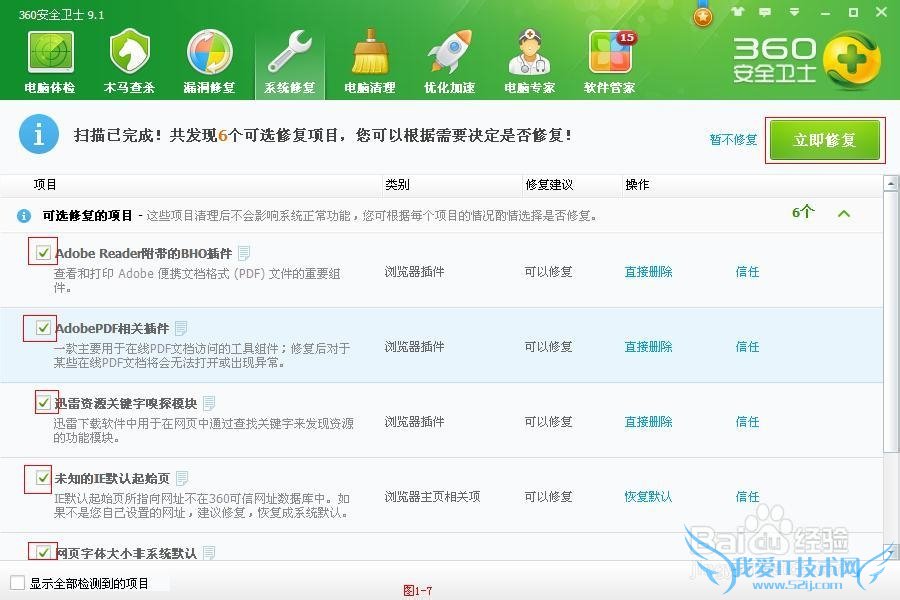This screenshot has width=900, height=600.
Task: Click the 操作 column header
Action: pos(637,184)
